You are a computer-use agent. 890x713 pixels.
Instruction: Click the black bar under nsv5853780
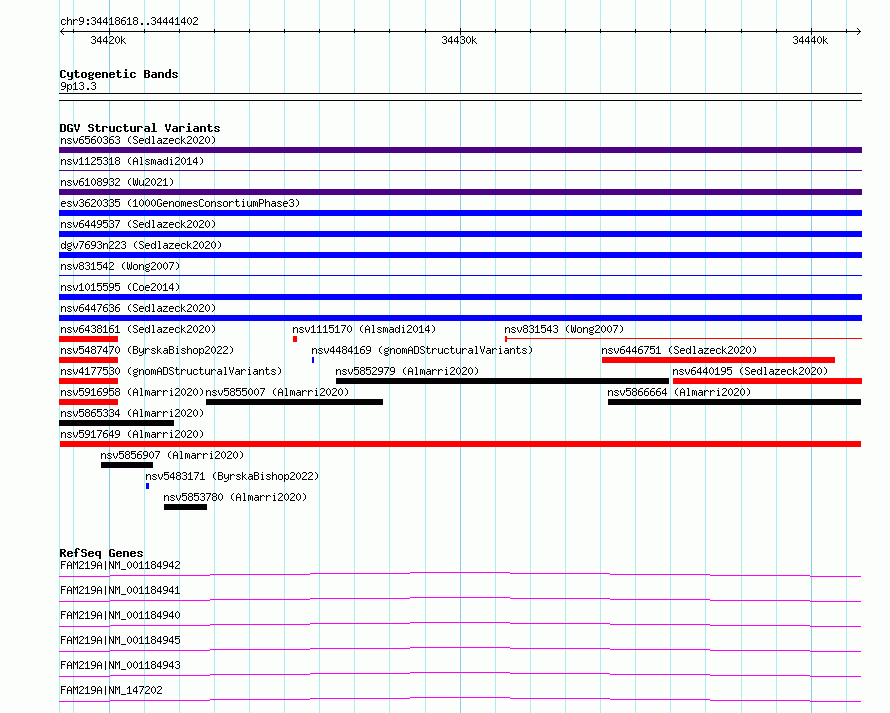[186, 507]
